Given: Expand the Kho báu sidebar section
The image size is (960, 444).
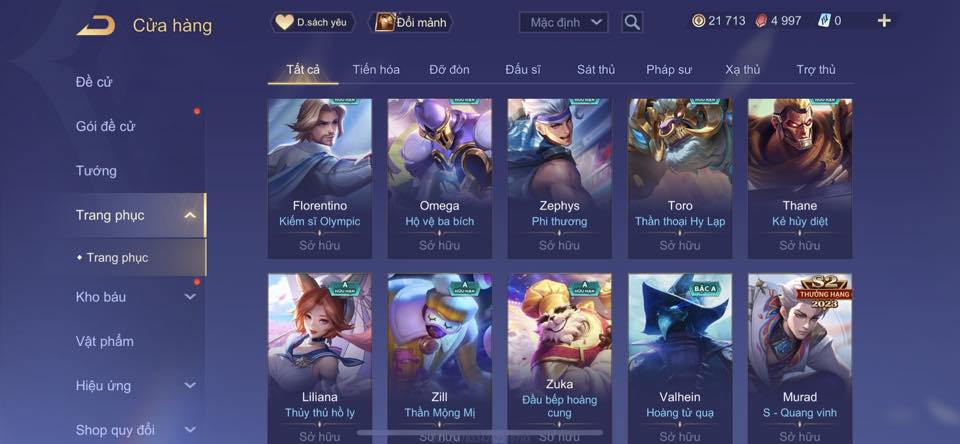Looking at the screenshot, I should (190, 297).
